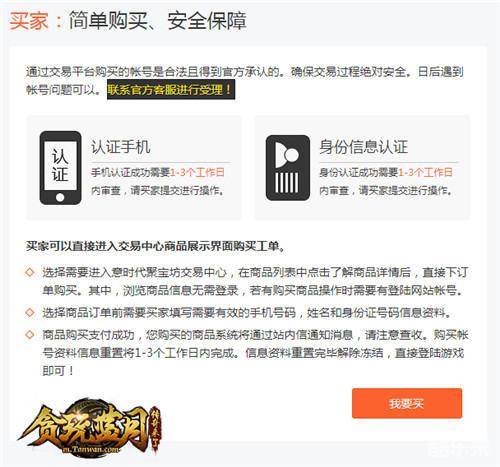Screen dimensions: 500x467
Task: Click the first diamond bullet icon
Action: coord(30,272)
